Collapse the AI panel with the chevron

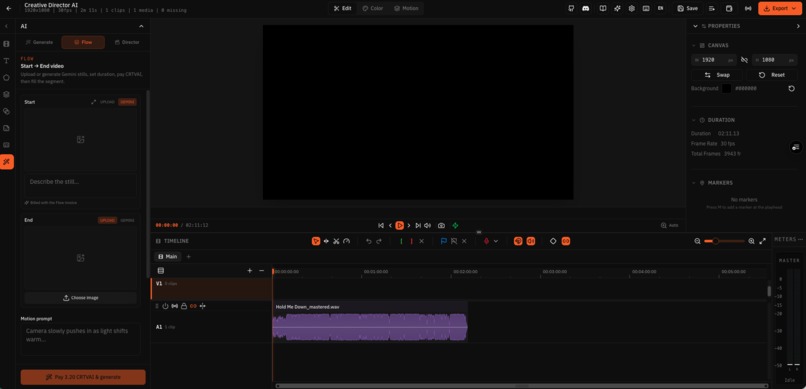[141, 26]
